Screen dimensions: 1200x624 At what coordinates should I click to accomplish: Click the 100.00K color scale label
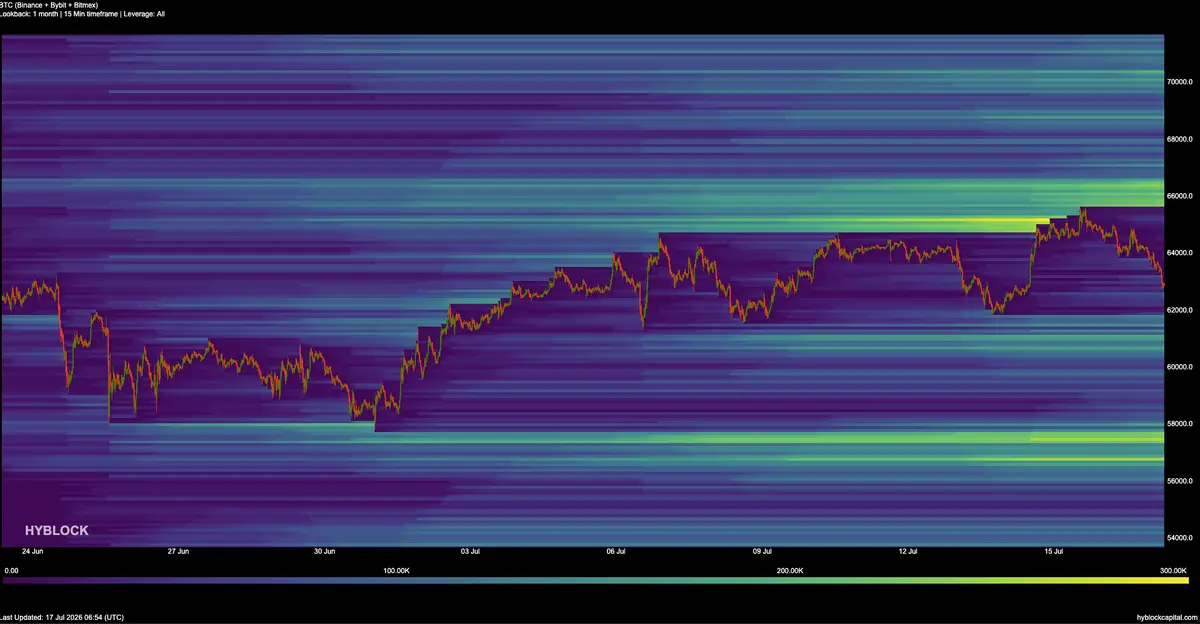[397, 571]
